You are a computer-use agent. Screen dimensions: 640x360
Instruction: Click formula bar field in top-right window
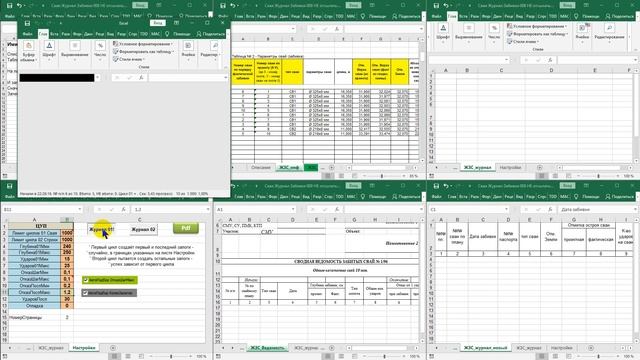click(x=596, y=60)
